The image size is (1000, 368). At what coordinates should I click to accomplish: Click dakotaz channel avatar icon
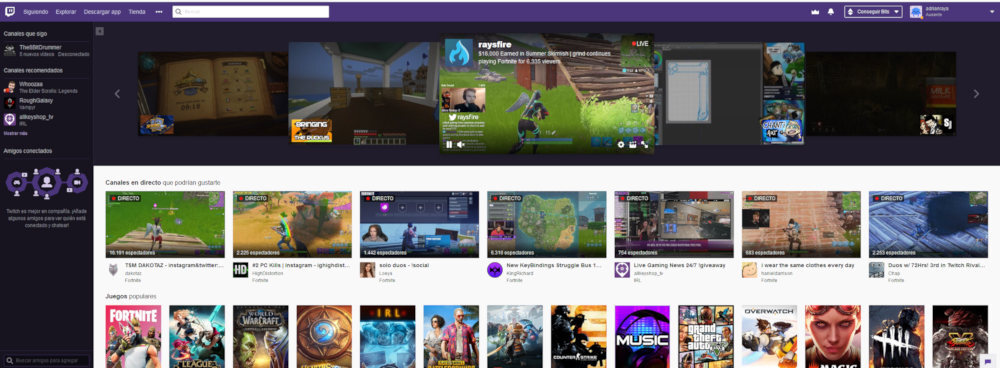[x=113, y=270]
